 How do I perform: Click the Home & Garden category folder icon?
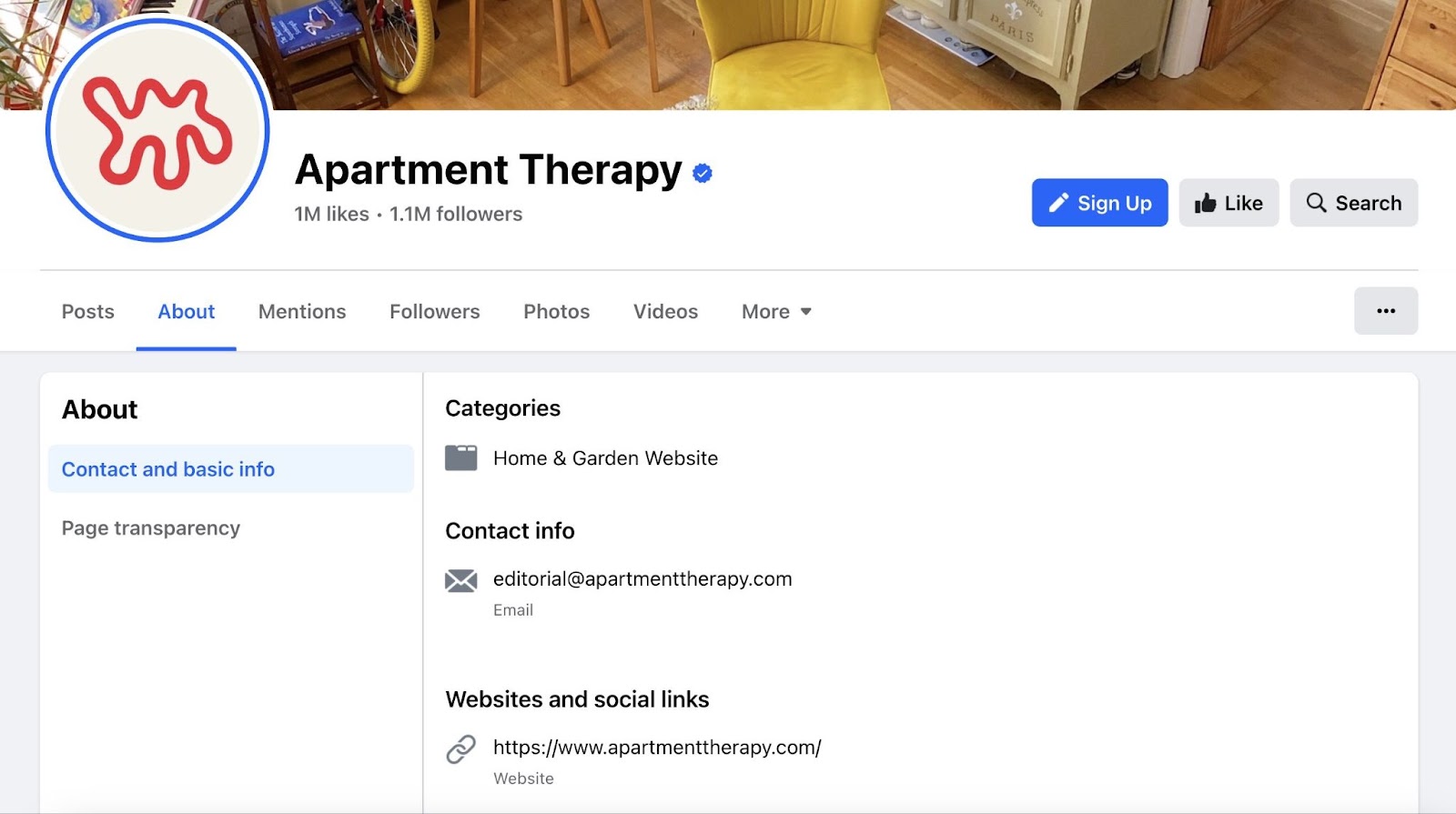tap(460, 457)
